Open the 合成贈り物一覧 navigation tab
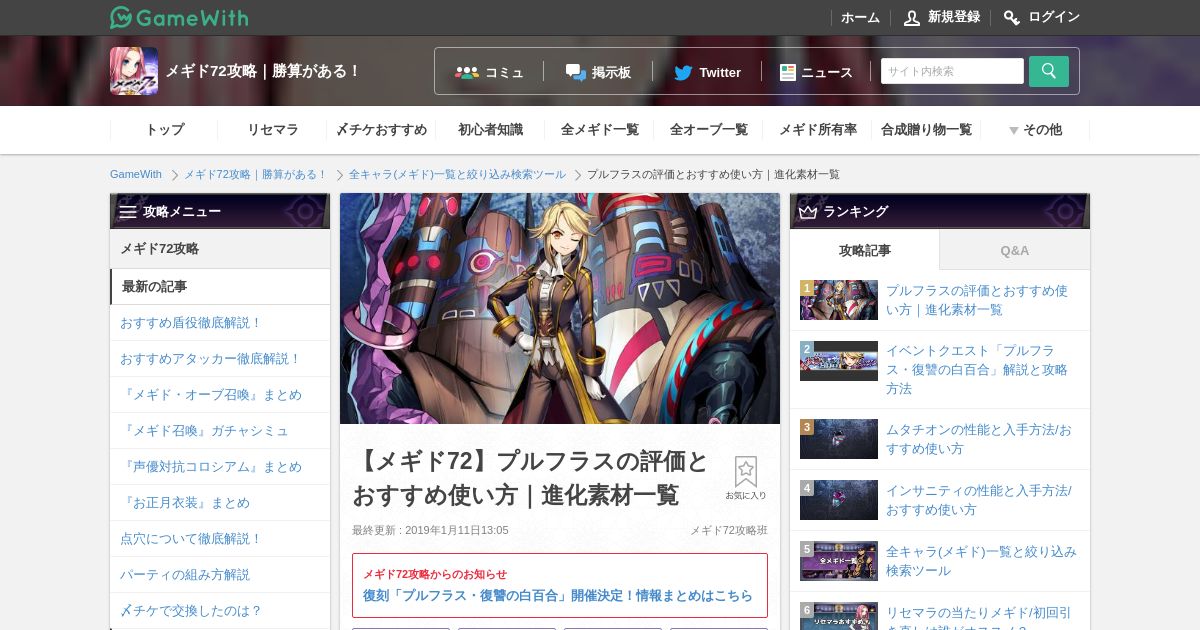The image size is (1200, 630). pyautogui.click(x=926, y=130)
